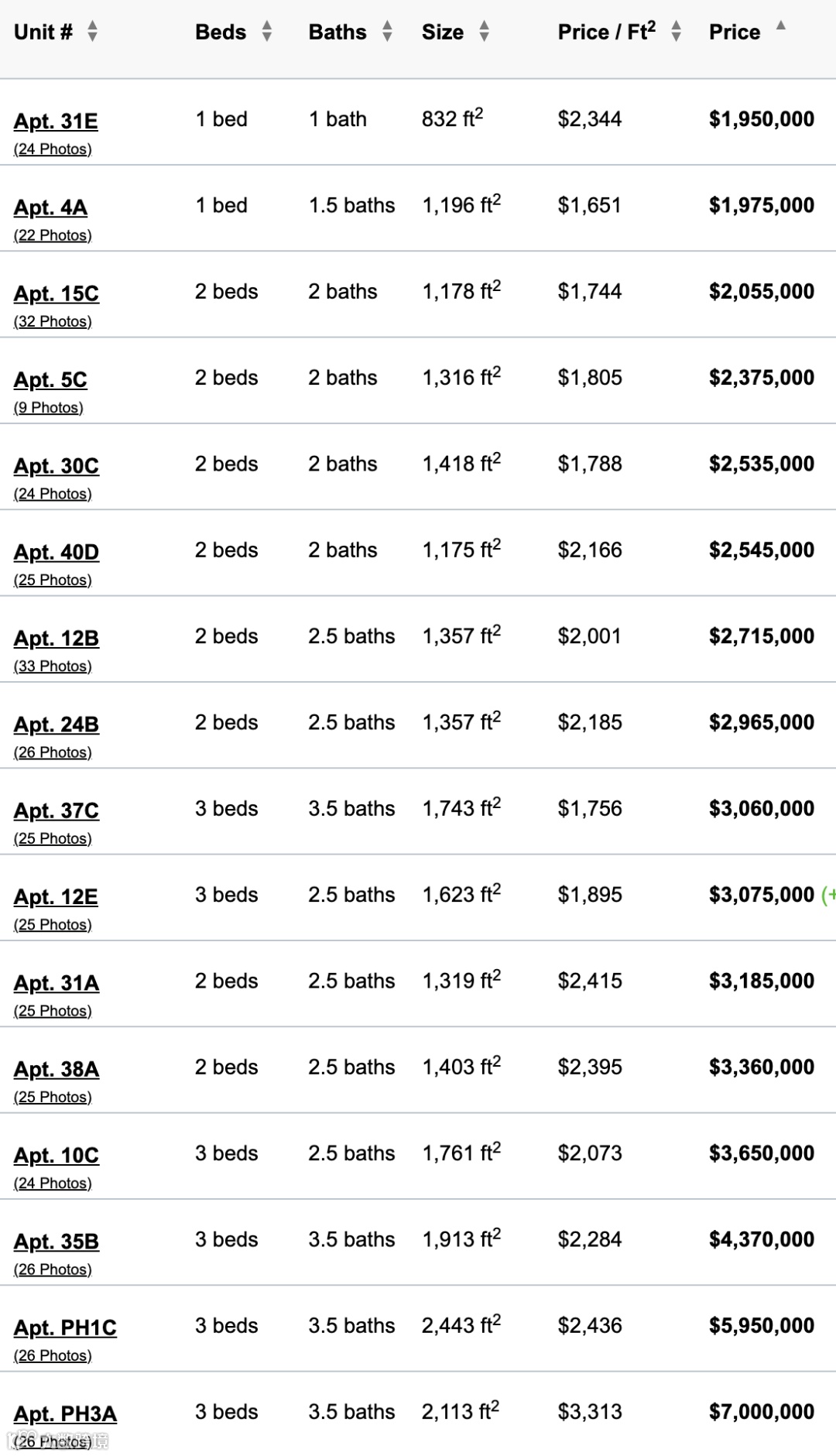View the 24 Photos of Apt. 10C
The image size is (836, 1456).
point(53,1184)
